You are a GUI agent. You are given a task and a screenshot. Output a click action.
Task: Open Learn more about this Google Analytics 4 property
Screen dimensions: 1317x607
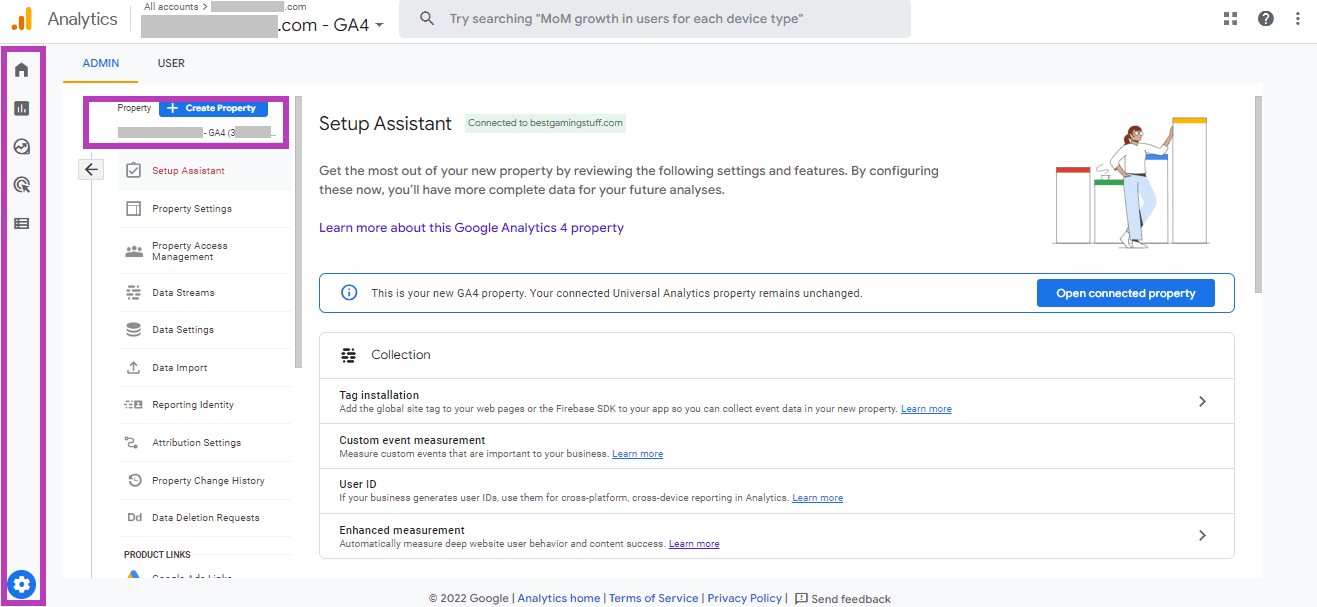(x=471, y=228)
